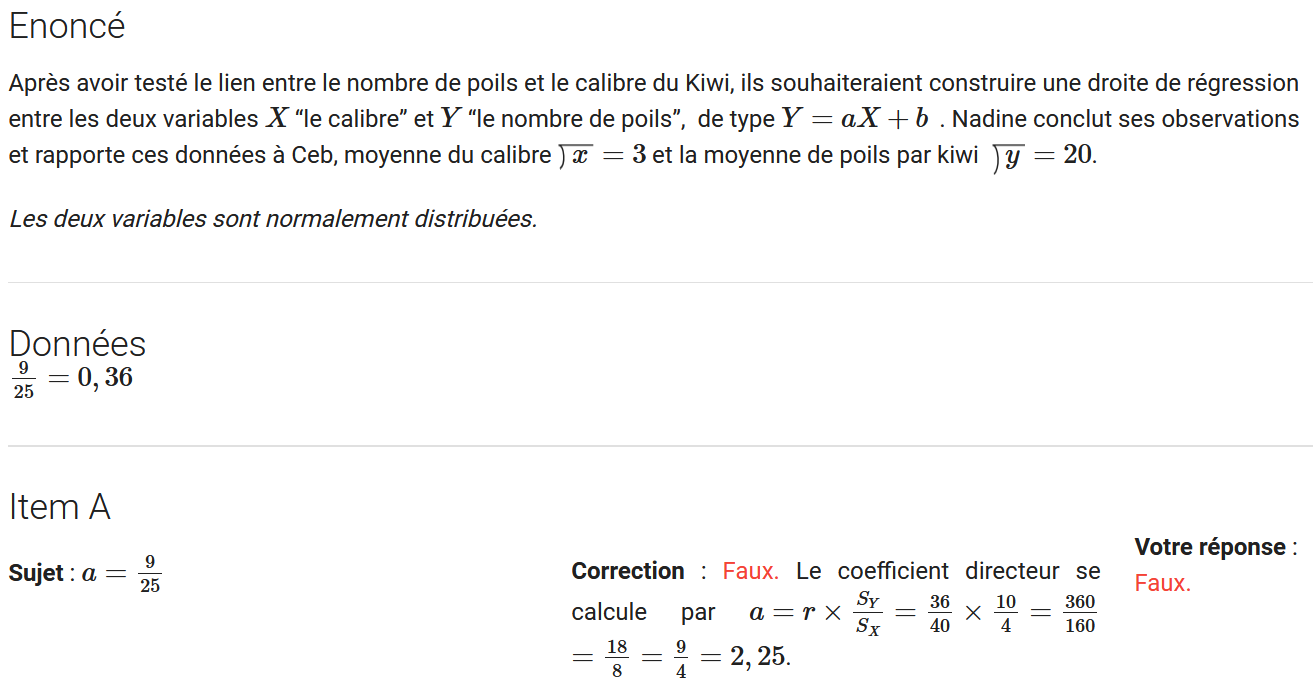Click the red Faux in the correction
Viewport: 1313px width, 695px height.
coord(750,571)
